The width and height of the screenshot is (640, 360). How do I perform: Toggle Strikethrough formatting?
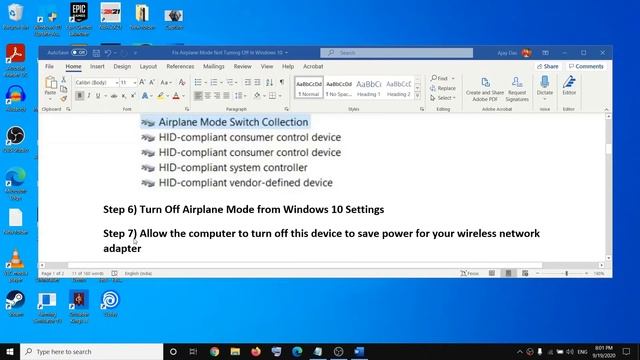click(114, 96)
